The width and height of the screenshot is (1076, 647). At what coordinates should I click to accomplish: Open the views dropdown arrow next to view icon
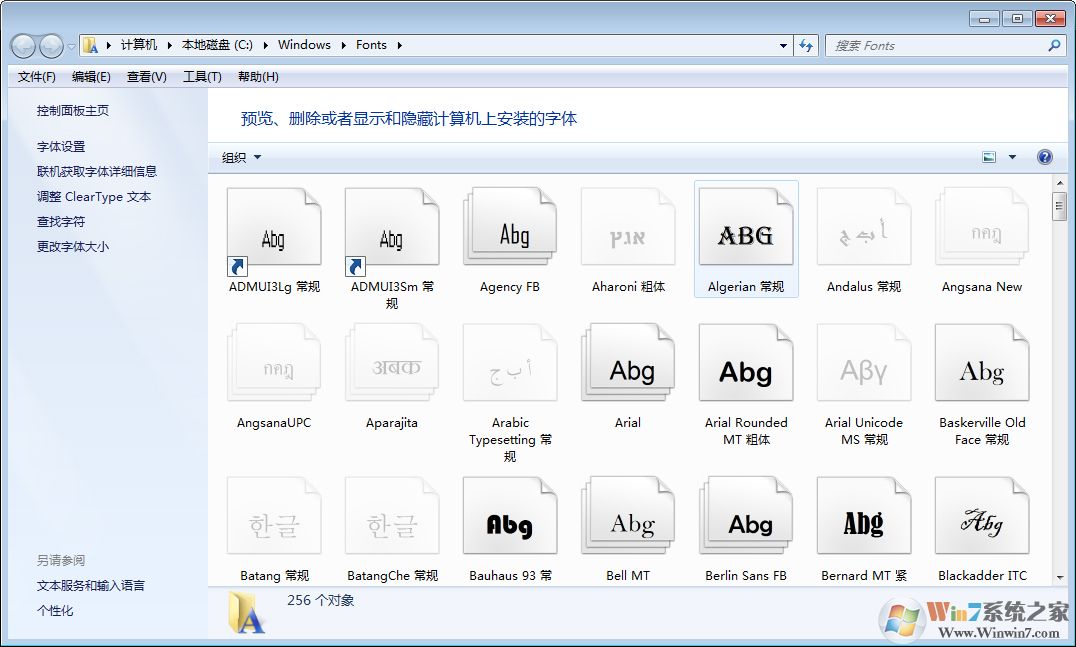point(1010,157)
